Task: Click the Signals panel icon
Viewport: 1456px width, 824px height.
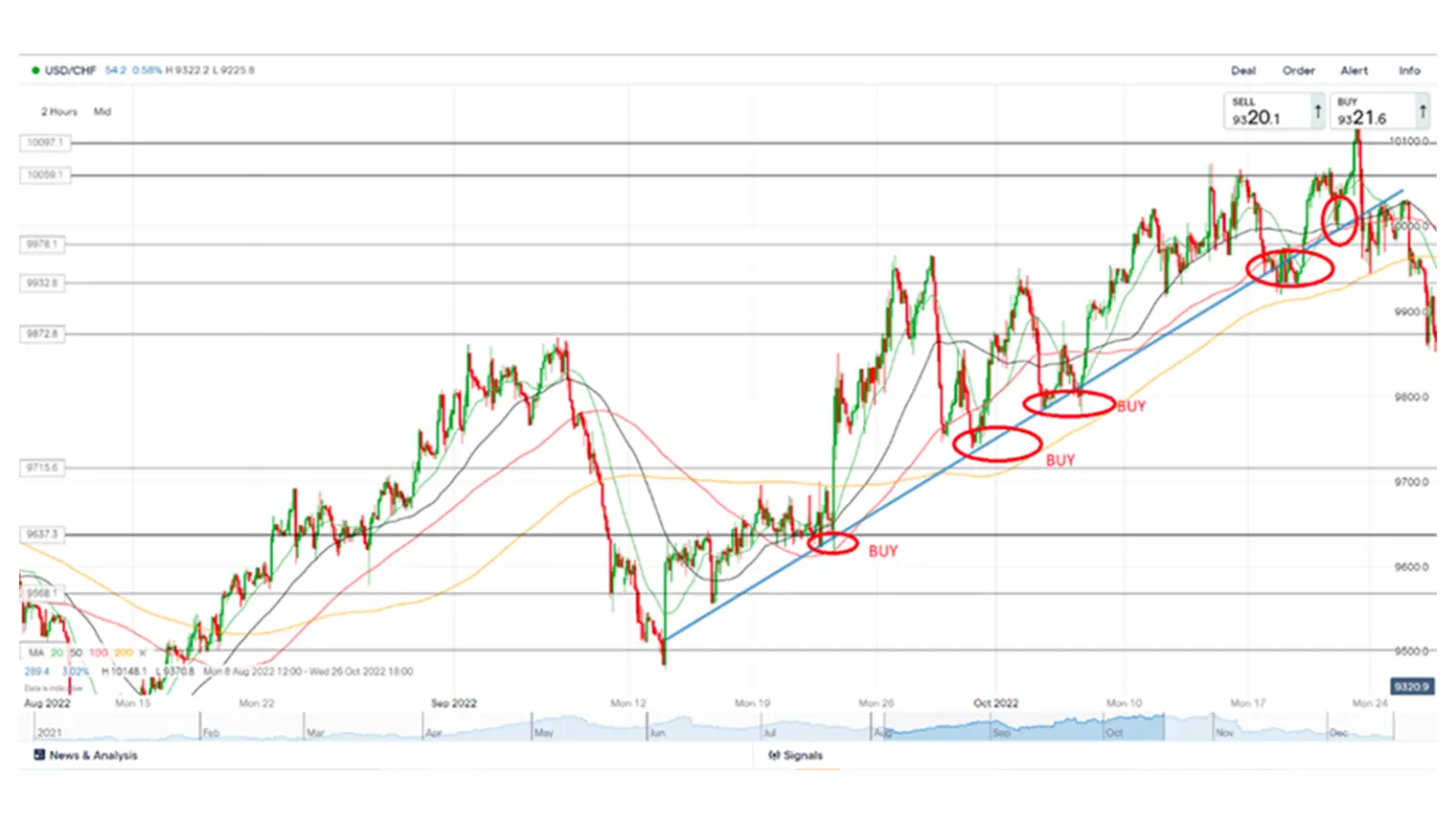Action: click(x=776, y=755)
